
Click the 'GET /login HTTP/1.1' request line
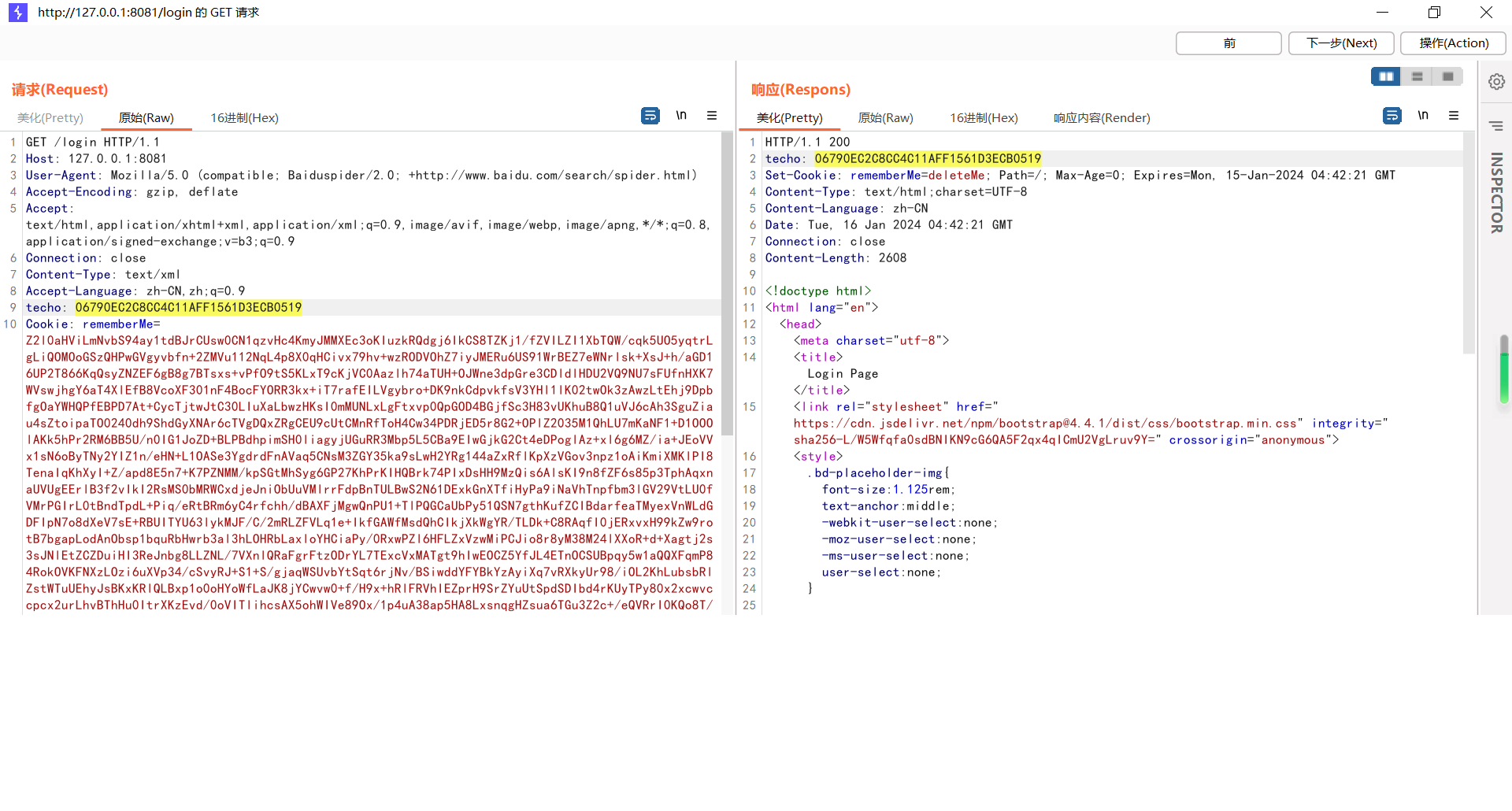(93, 143)
